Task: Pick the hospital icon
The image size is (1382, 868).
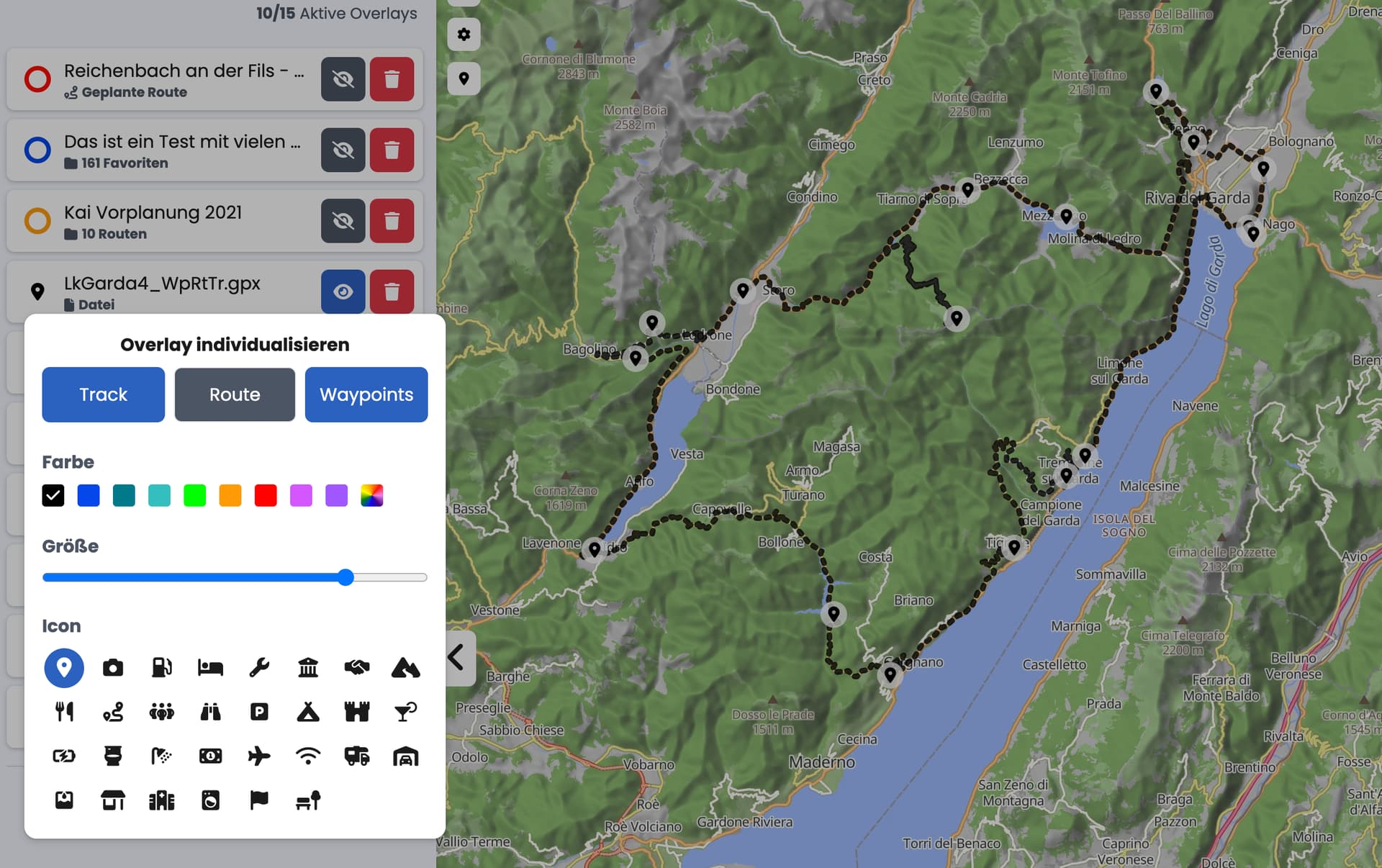Action: pyautogui.click(x=162, y=800)
